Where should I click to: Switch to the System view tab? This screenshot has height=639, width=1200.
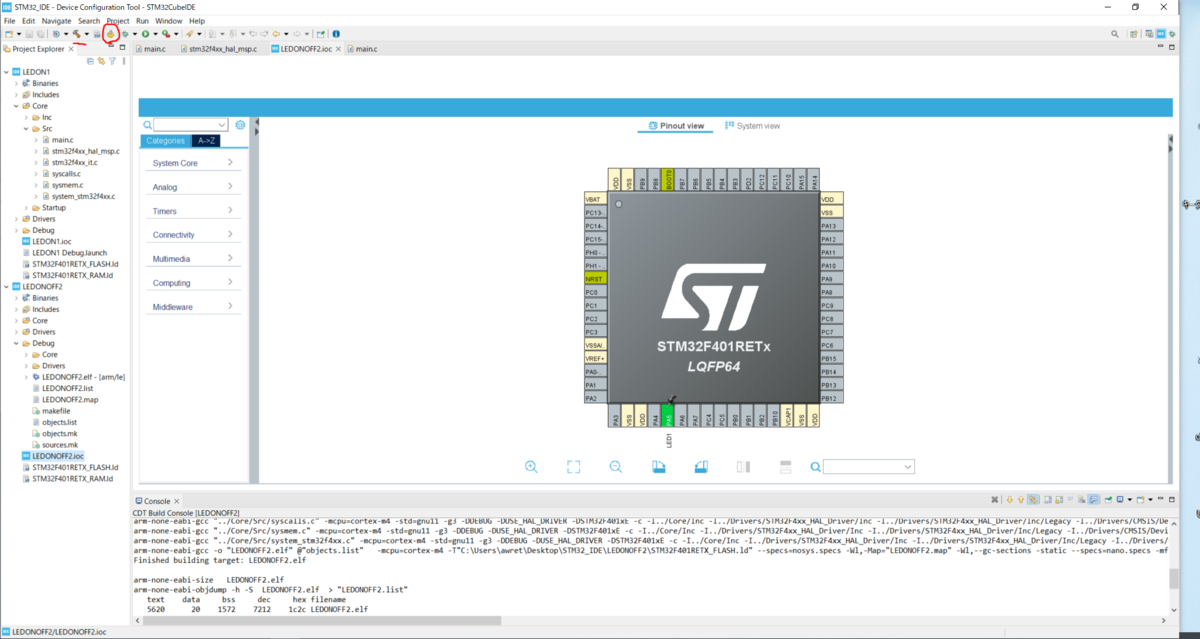[752, 126]
